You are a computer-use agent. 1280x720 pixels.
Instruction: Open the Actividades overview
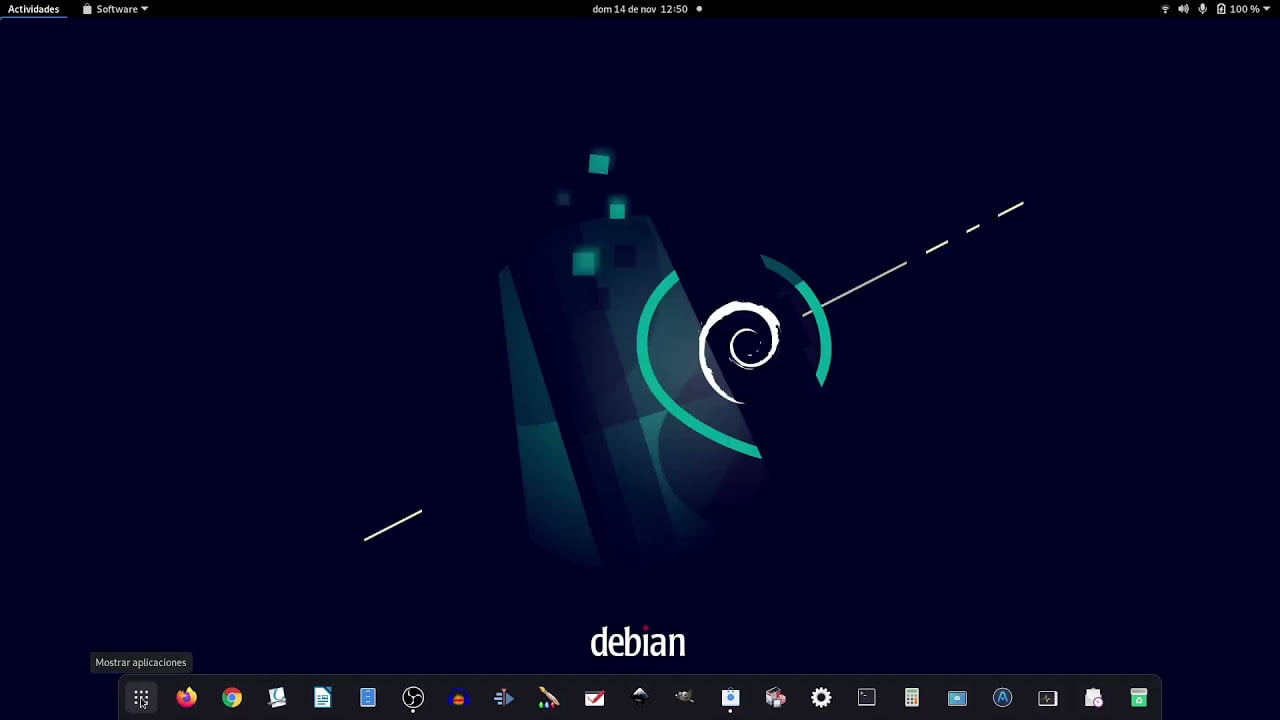click(34, 9)
